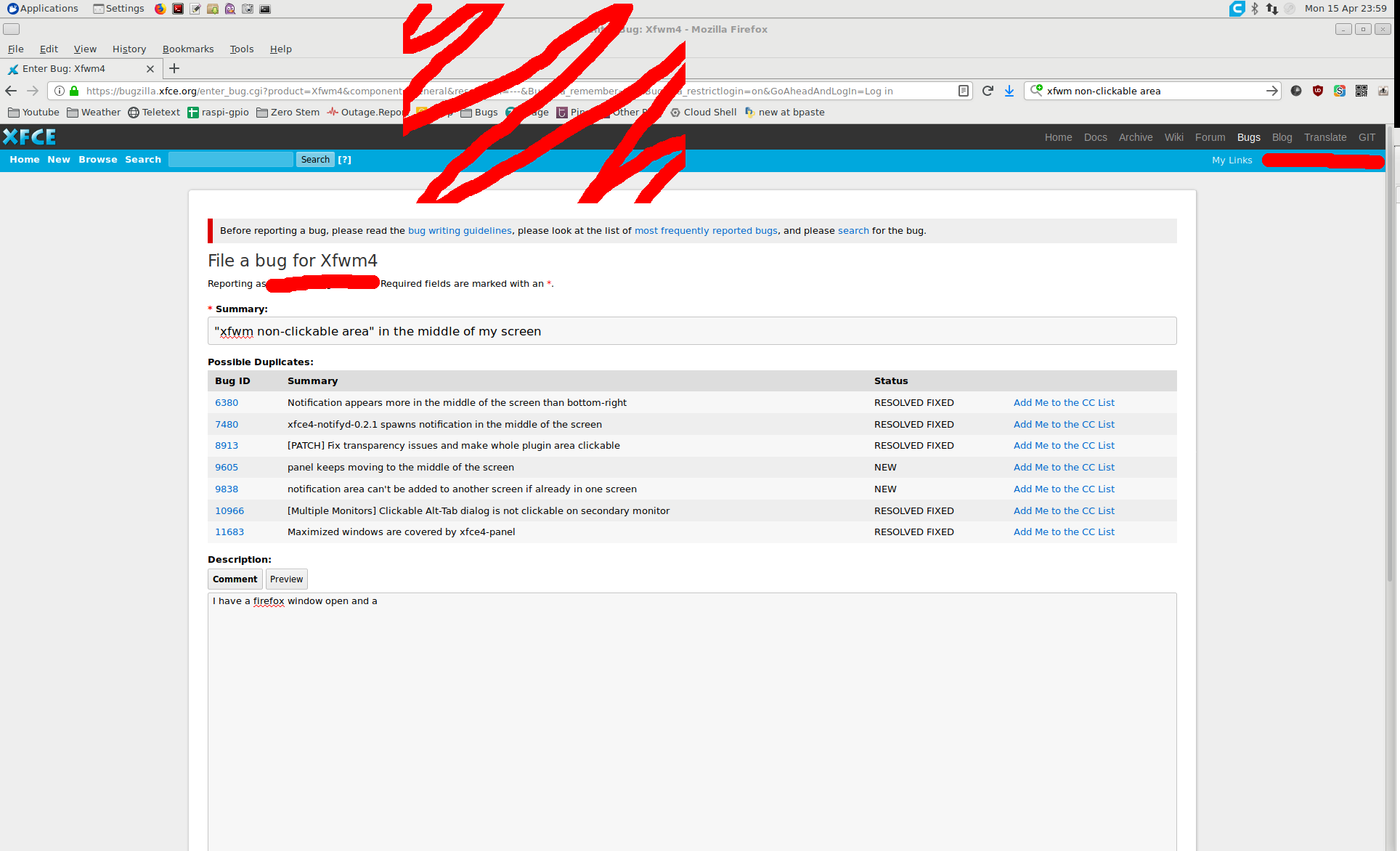
Task: Open the Applications menu in panel
Action: [x=42, y=9]
